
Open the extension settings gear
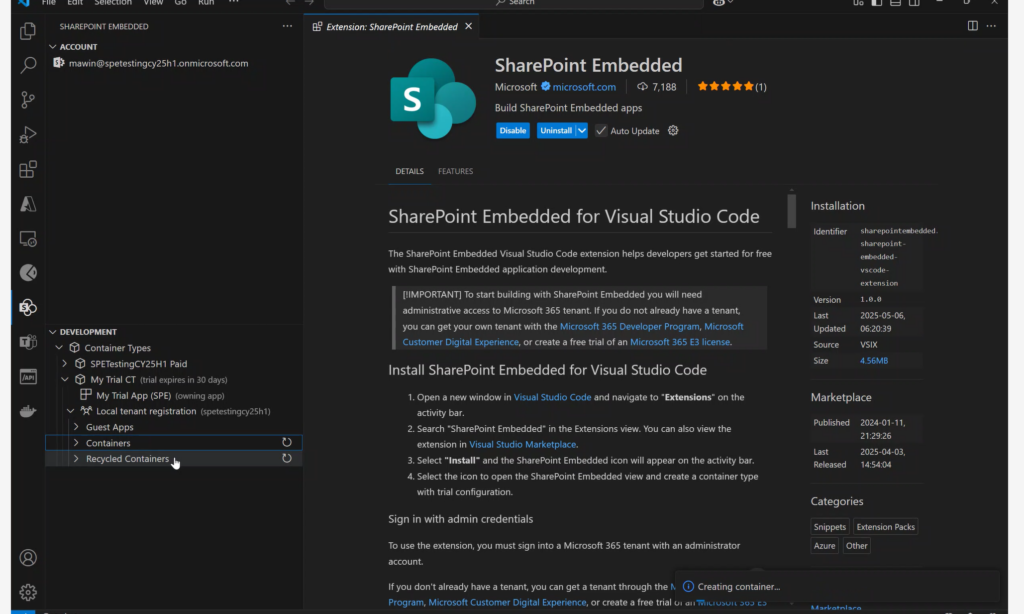673,131
